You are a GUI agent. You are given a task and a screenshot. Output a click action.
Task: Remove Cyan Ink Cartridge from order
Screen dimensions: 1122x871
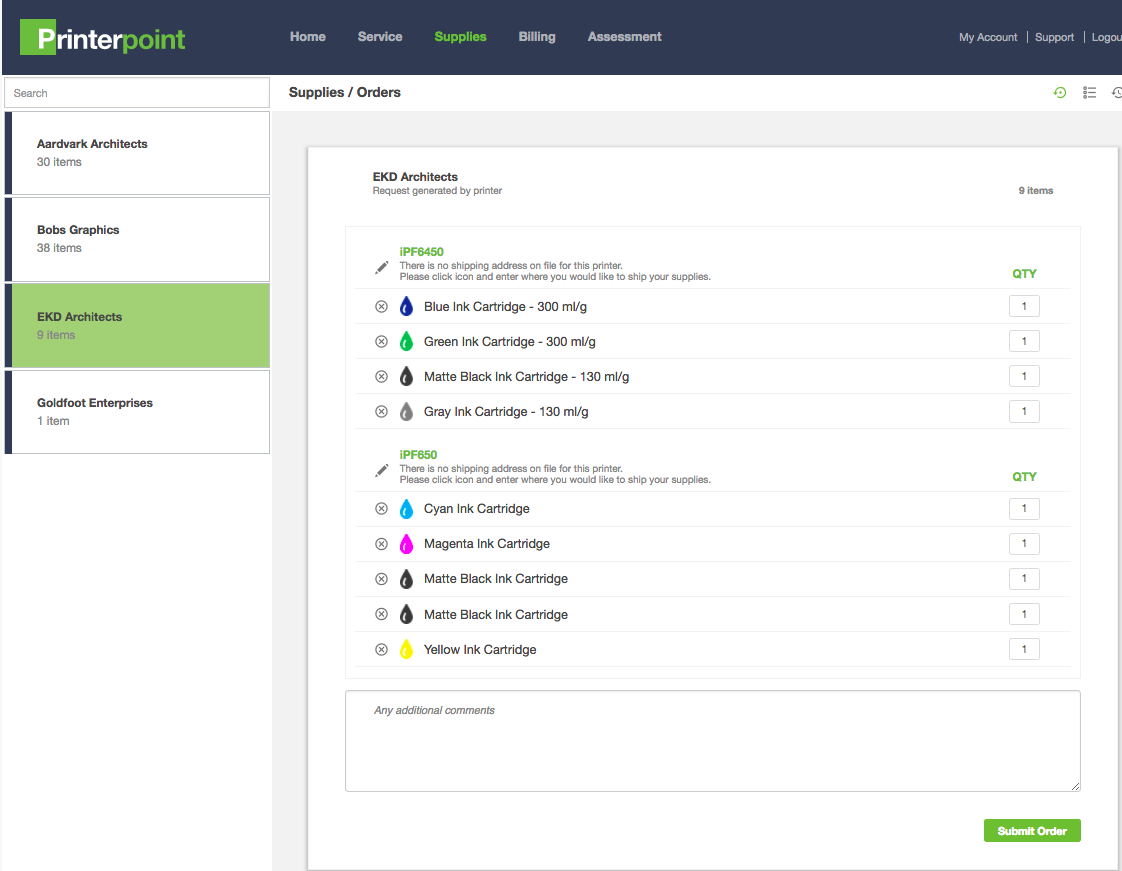pos(381,509)
